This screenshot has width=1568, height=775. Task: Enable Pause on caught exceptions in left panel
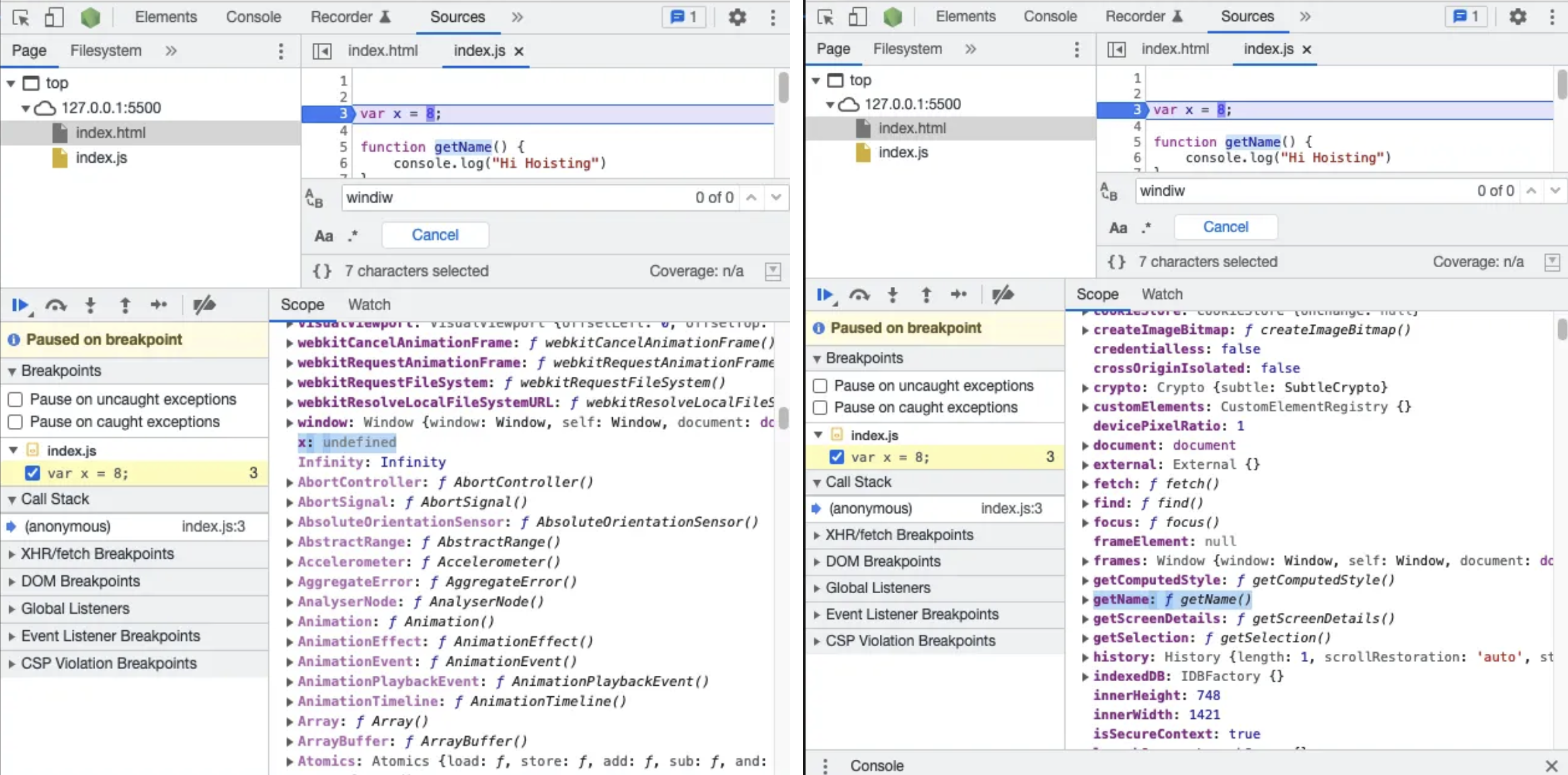click(15, 422)
